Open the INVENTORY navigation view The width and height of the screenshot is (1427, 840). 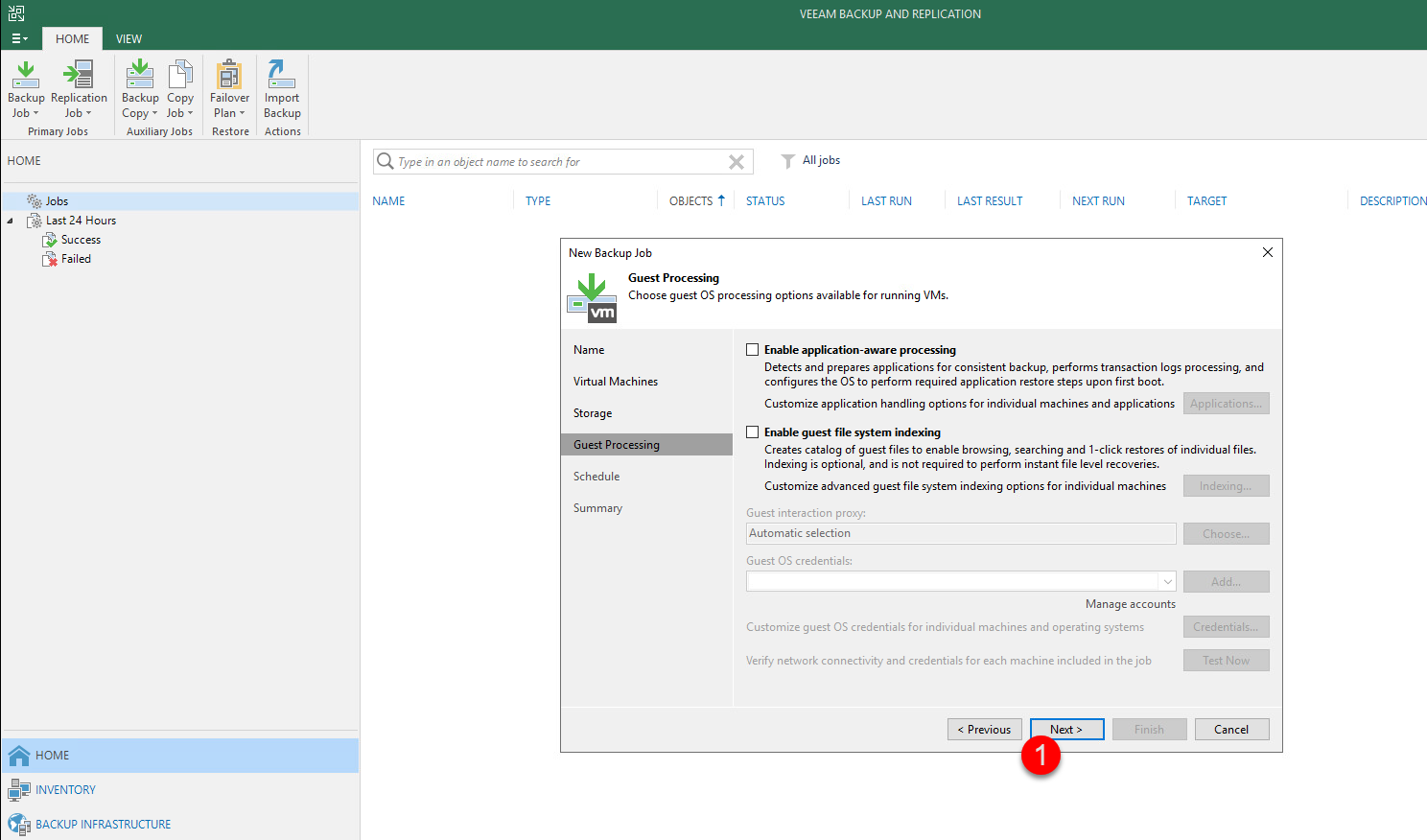click(x=180, y=790)
